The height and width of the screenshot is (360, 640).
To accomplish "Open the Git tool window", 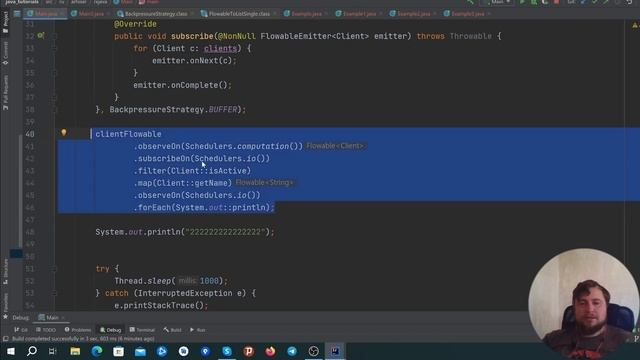I will [x=21, y=330].
